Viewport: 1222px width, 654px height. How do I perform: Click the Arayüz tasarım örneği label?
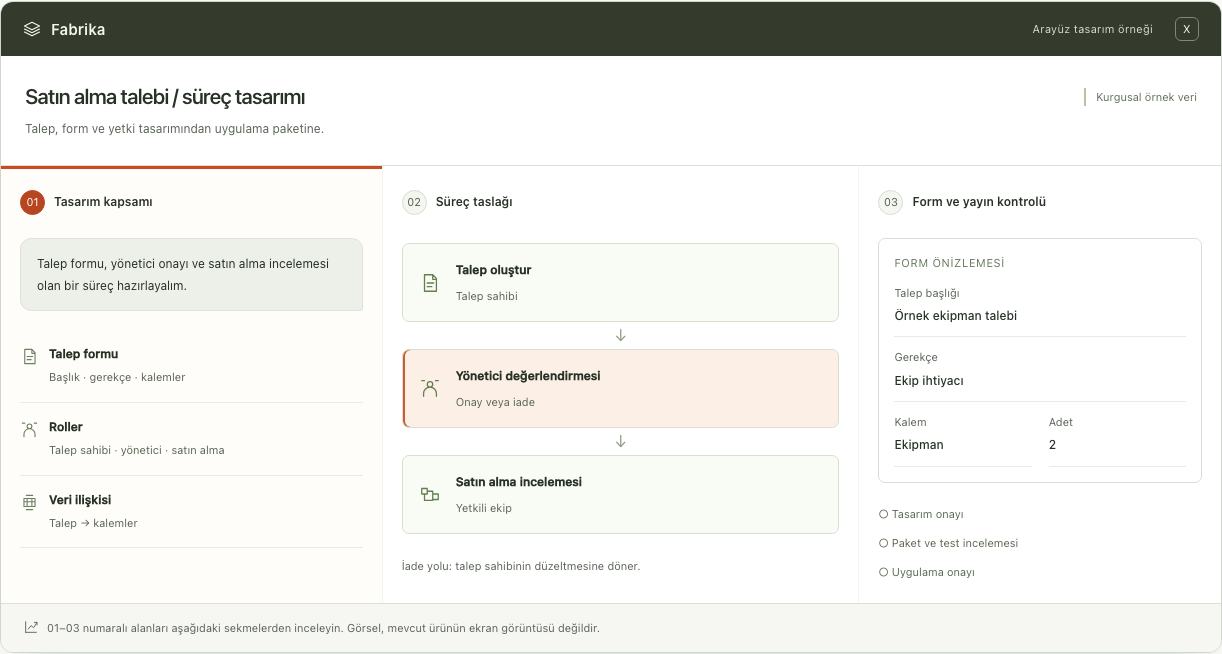point(1093,29)
